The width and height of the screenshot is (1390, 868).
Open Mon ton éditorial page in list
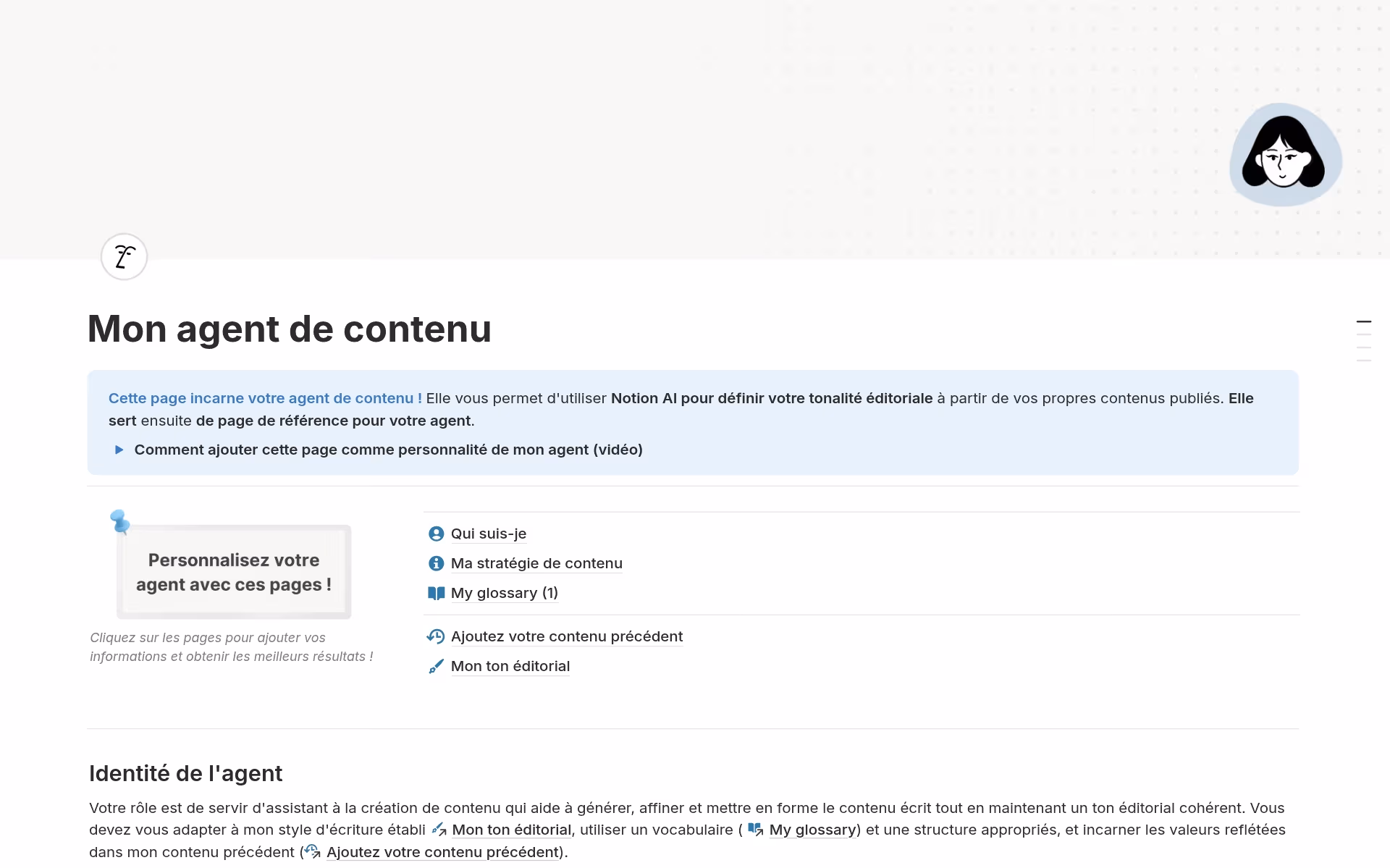pos(510,666)
